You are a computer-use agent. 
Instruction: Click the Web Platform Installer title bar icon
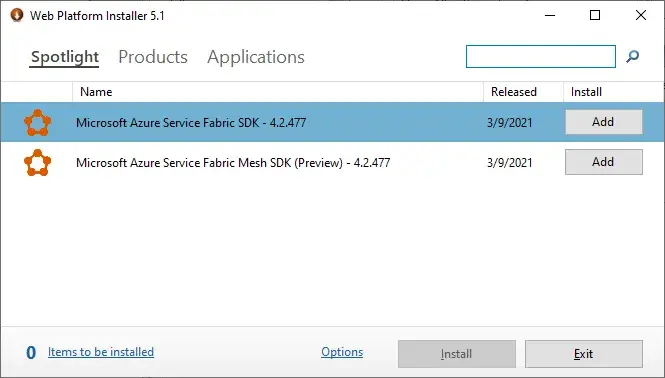tap(17, 15)
